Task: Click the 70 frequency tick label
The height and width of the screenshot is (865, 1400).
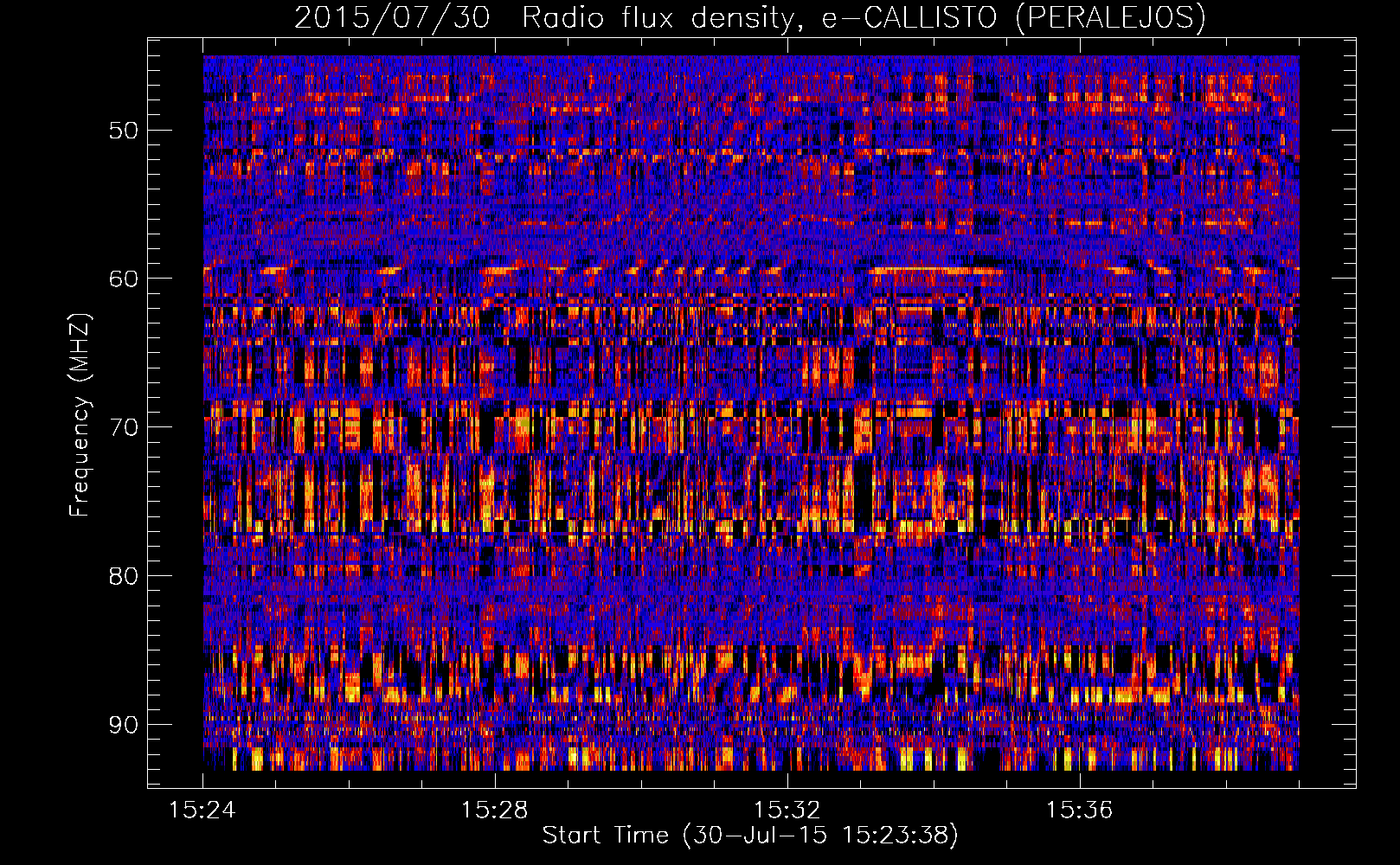Action: (123, 427)
